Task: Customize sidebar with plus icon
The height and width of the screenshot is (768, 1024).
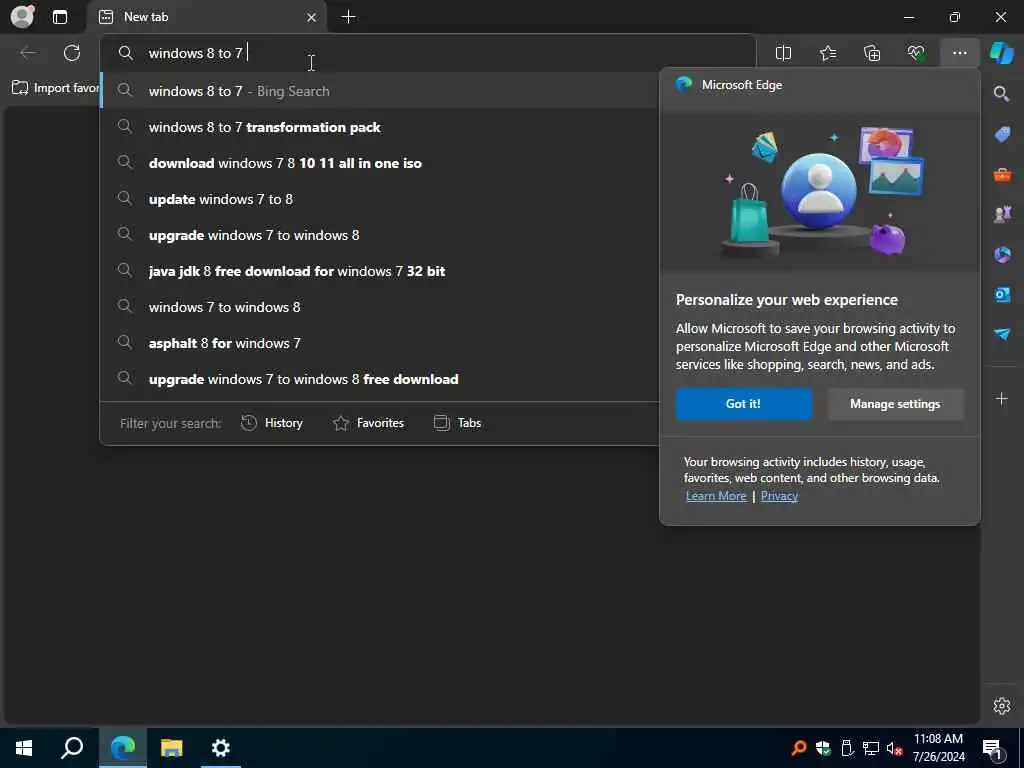Action: (x=1001, y=398)
